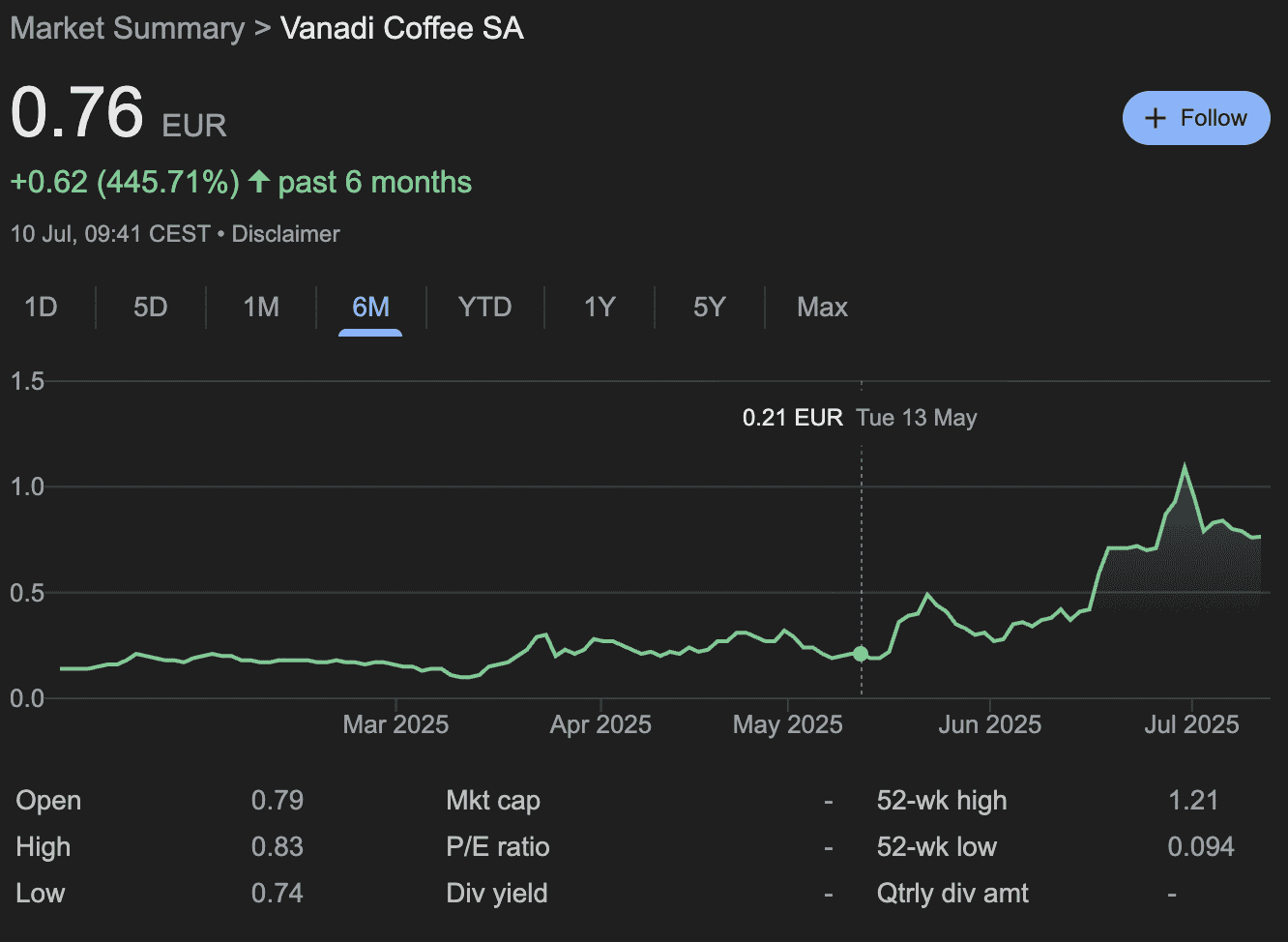Click the 52-wk high value 1.21
Image resolution: width=1288 pixels, height=942 pixels.
click(x=1192, y=801)
